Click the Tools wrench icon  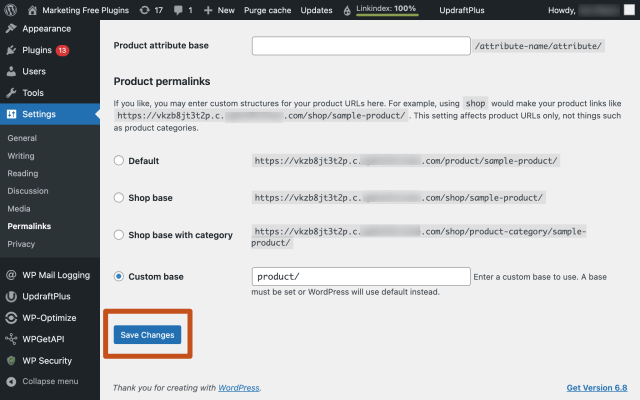pyautogui.click(x=11, y=93)
